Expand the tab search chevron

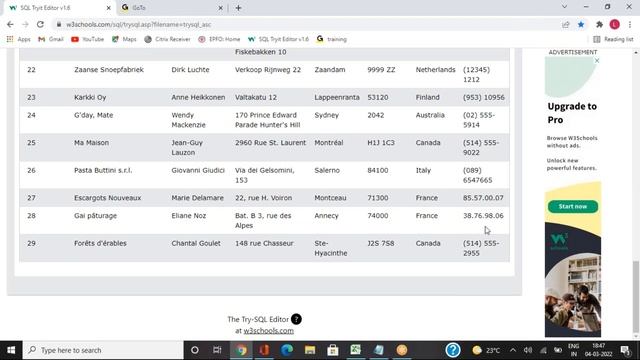[x=564, y=7]
